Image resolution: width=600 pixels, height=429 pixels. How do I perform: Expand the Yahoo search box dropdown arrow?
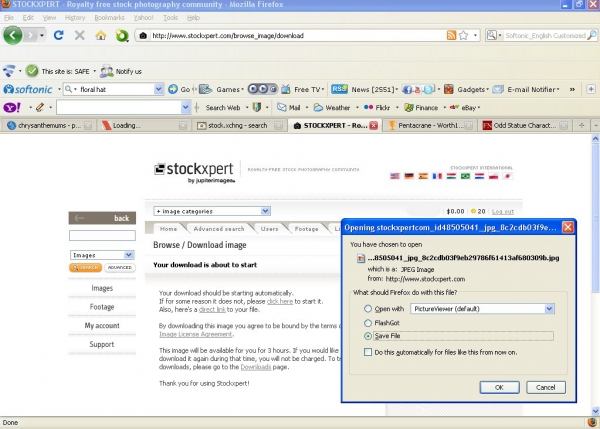point(185,108)
